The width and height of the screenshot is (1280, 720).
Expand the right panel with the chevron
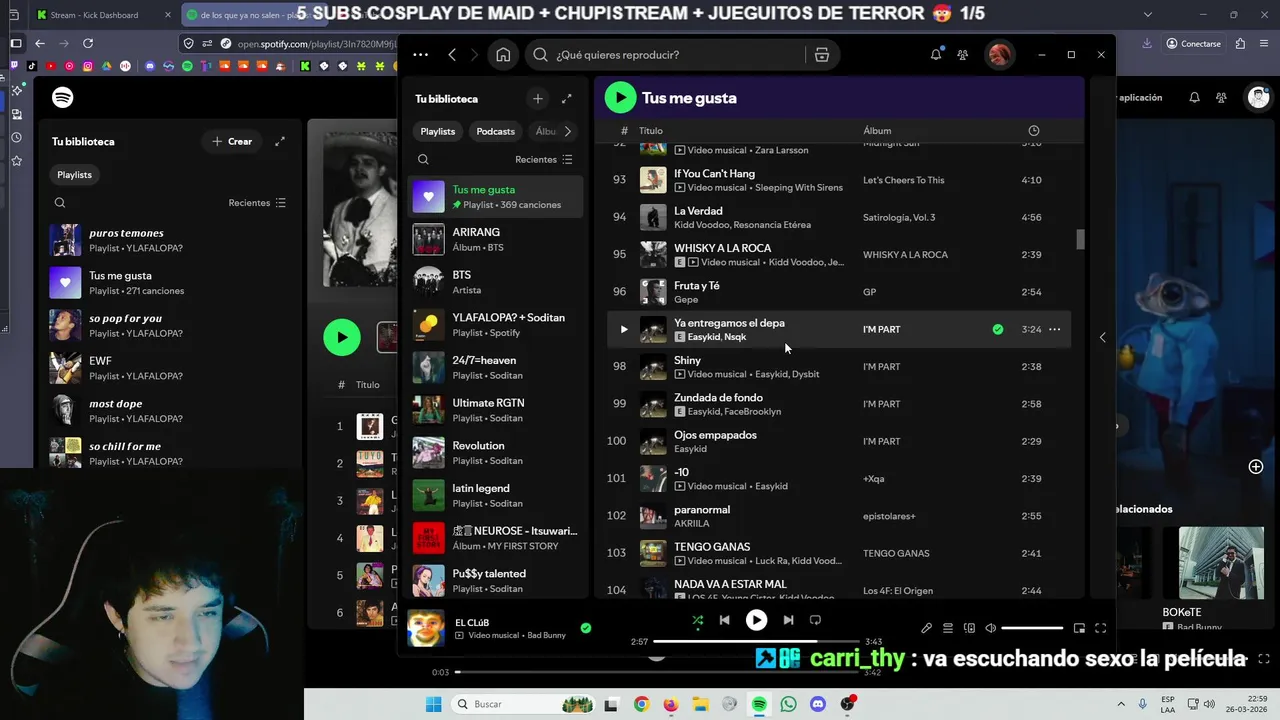tap(1102, 337)
